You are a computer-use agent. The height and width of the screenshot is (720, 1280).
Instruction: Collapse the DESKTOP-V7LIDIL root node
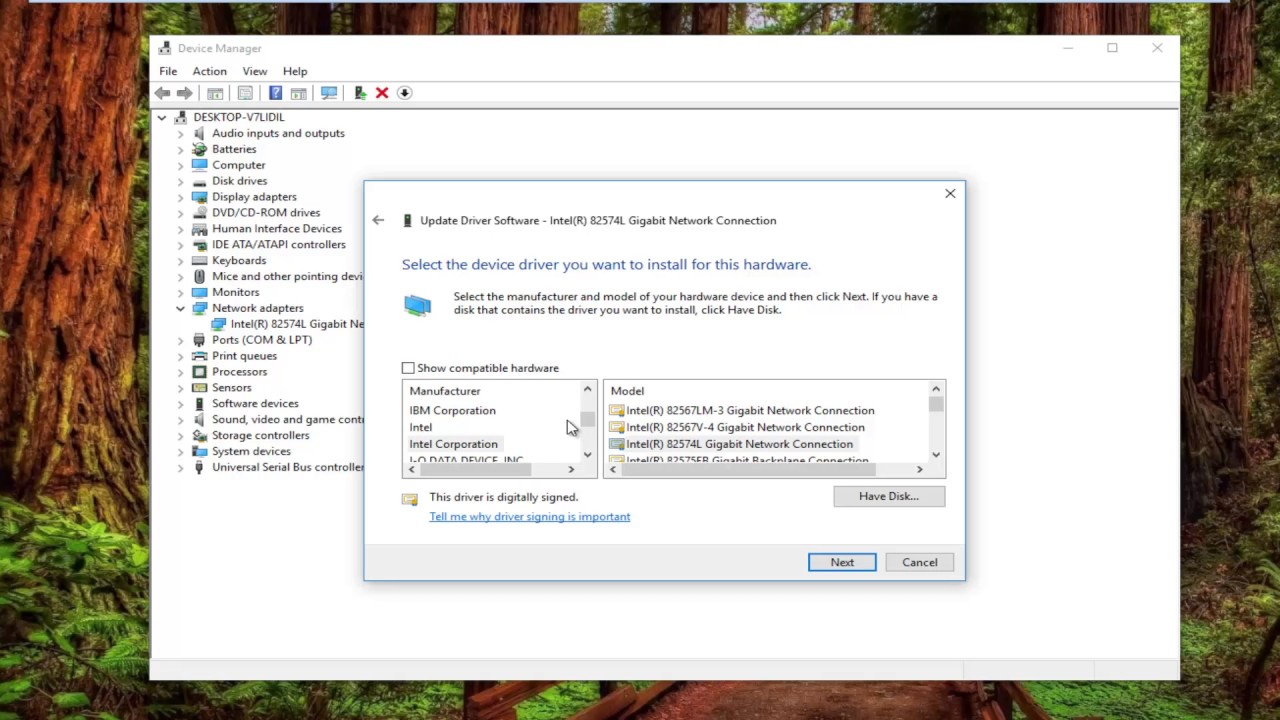[162, 117]
